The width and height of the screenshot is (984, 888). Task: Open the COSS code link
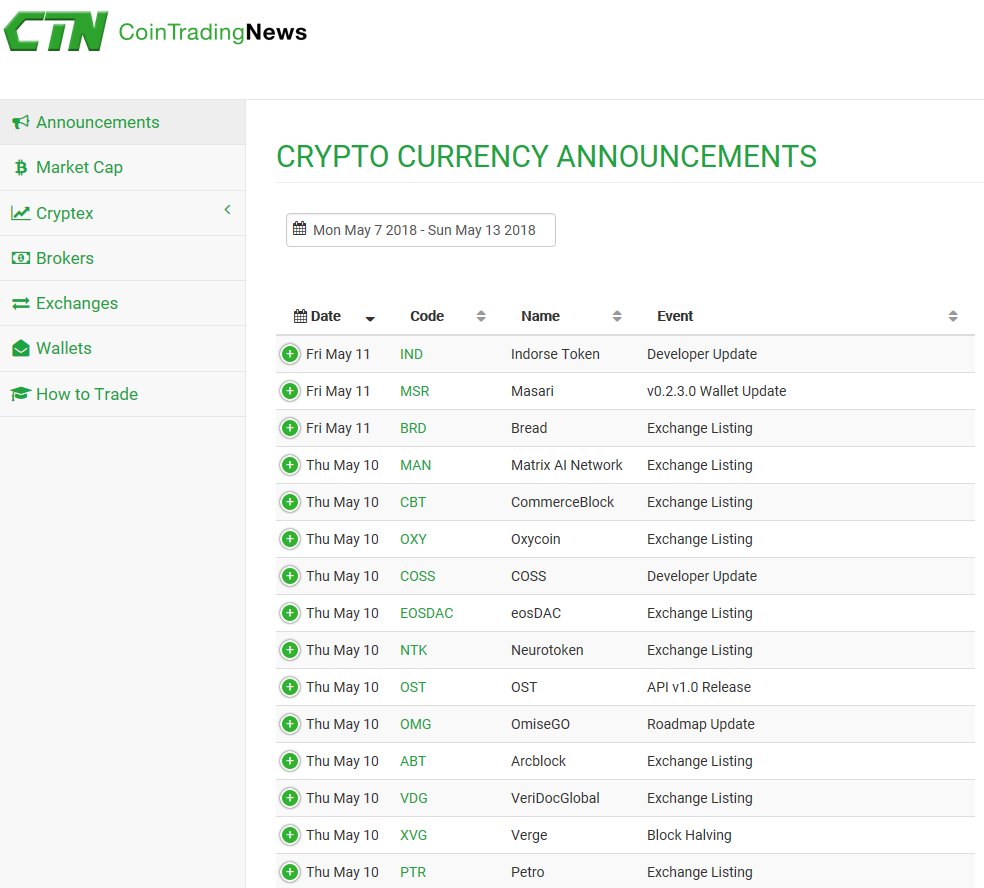coord(417,576)
